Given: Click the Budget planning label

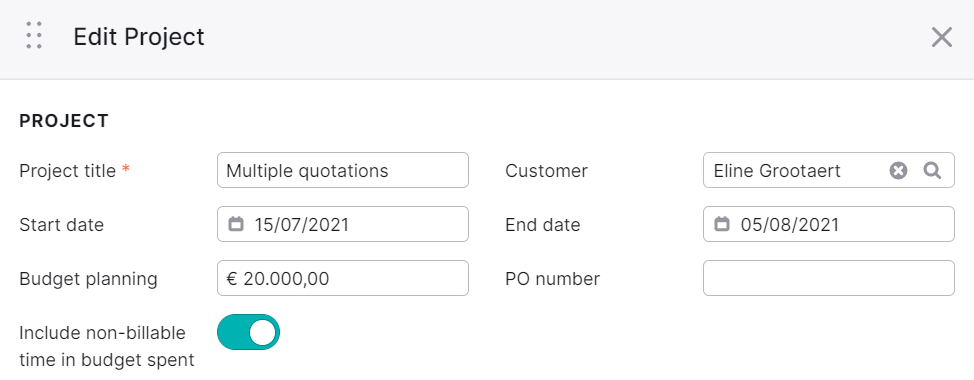Looking at the screenshot, I should pos(88,279).
